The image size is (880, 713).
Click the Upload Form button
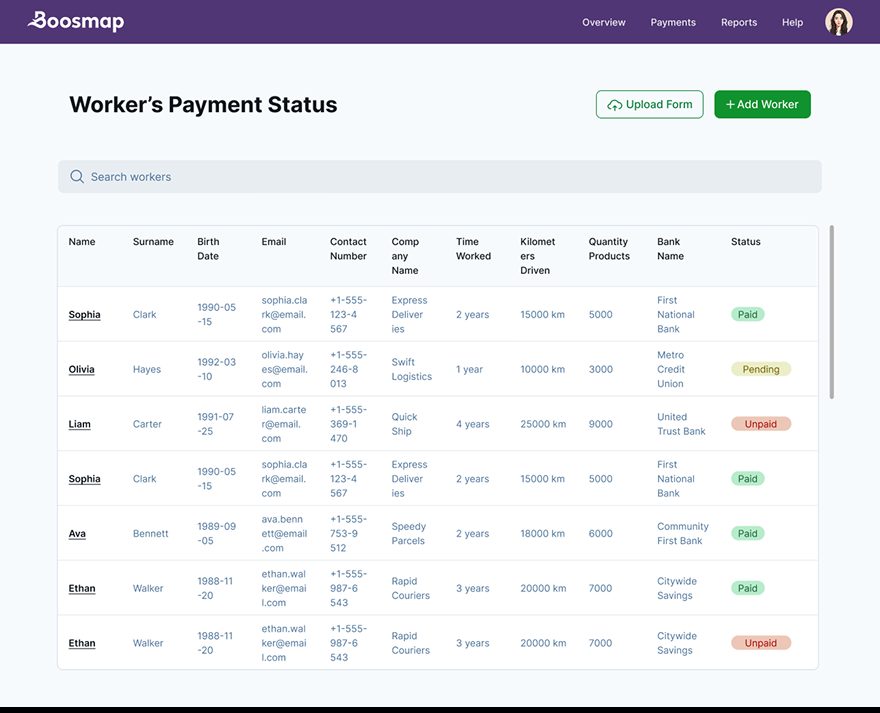(649, 104)
